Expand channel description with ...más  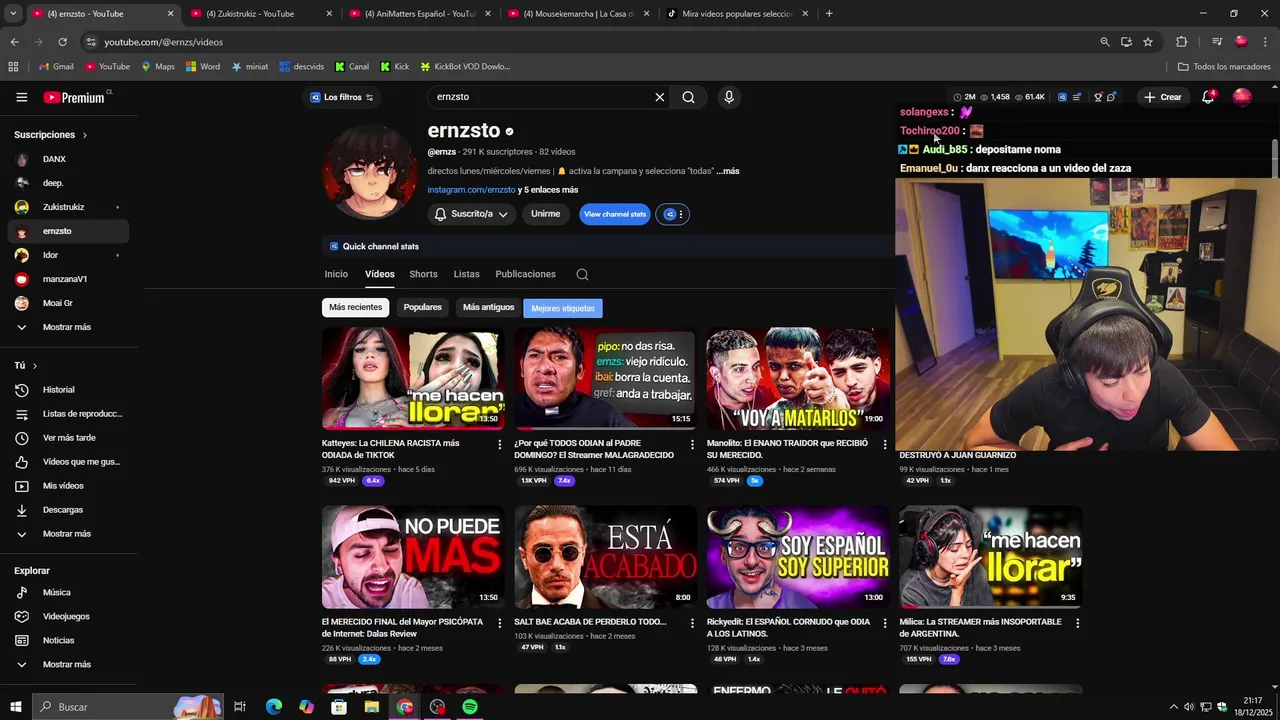(x=728, y=171)
